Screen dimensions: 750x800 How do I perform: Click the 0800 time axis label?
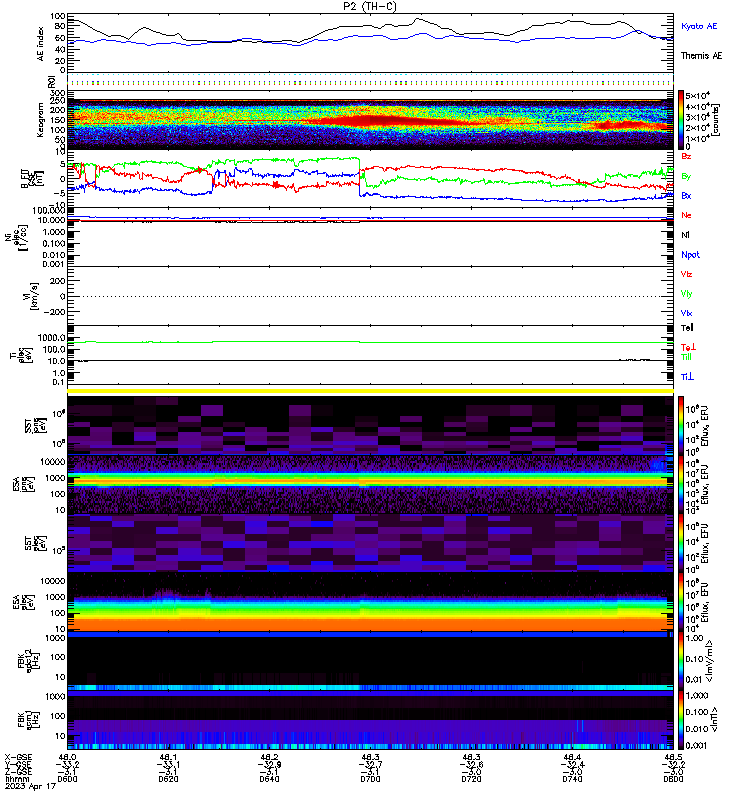[x=673, y=779]
